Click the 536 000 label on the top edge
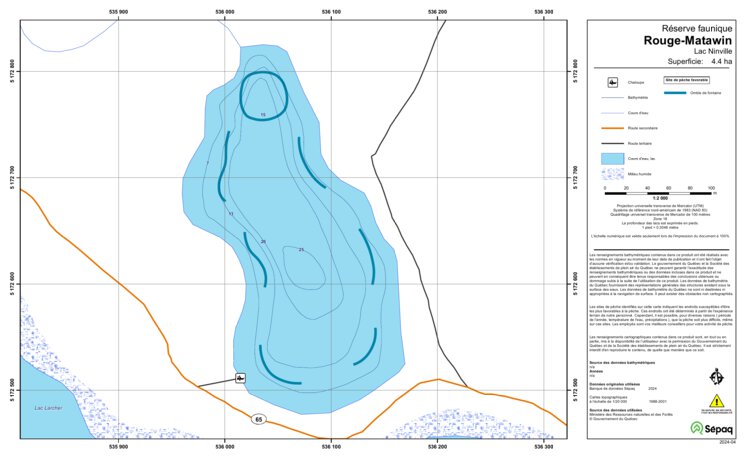 tap(225, 12)
